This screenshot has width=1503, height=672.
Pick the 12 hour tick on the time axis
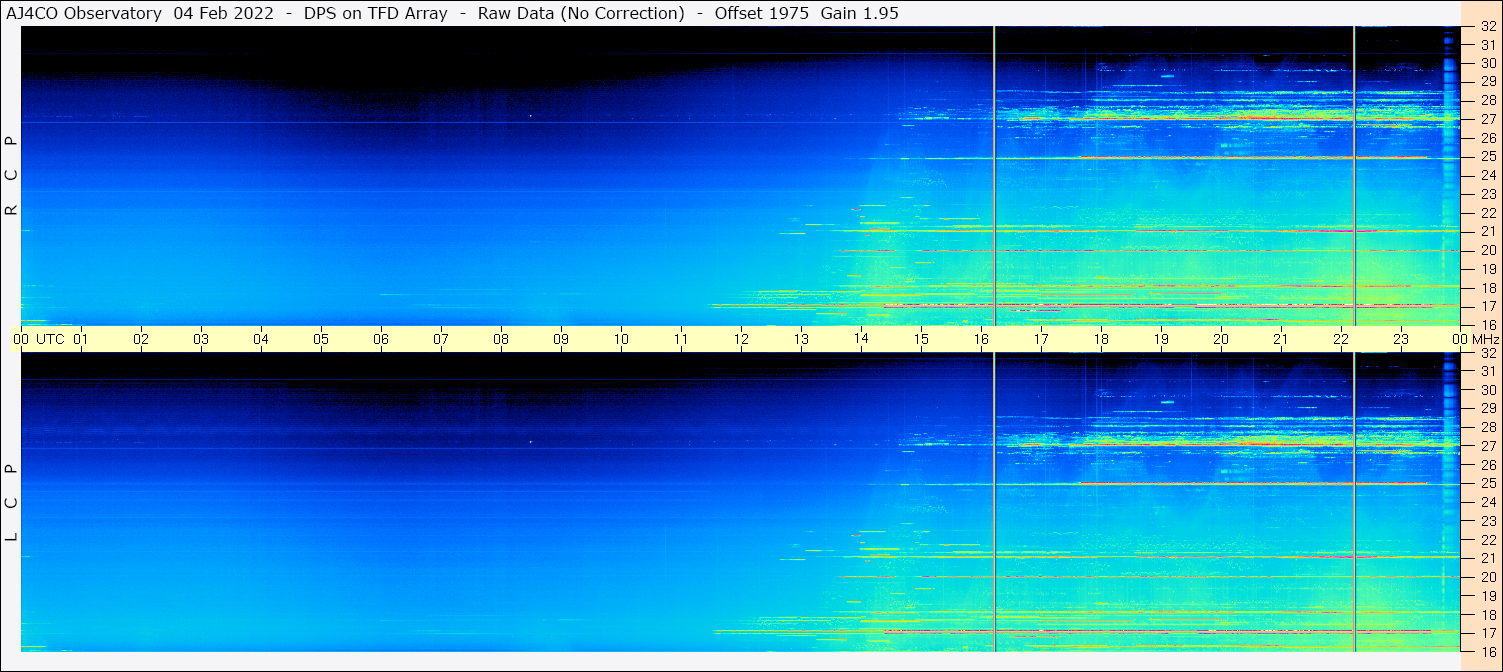741,339
